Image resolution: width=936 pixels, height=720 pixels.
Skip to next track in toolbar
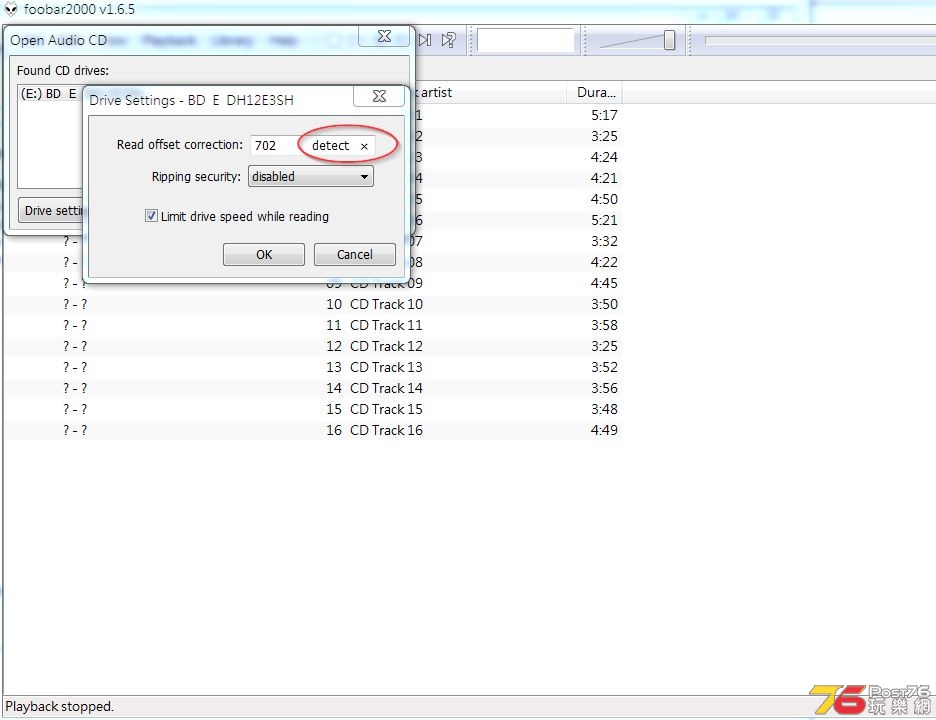click(424, 40)
